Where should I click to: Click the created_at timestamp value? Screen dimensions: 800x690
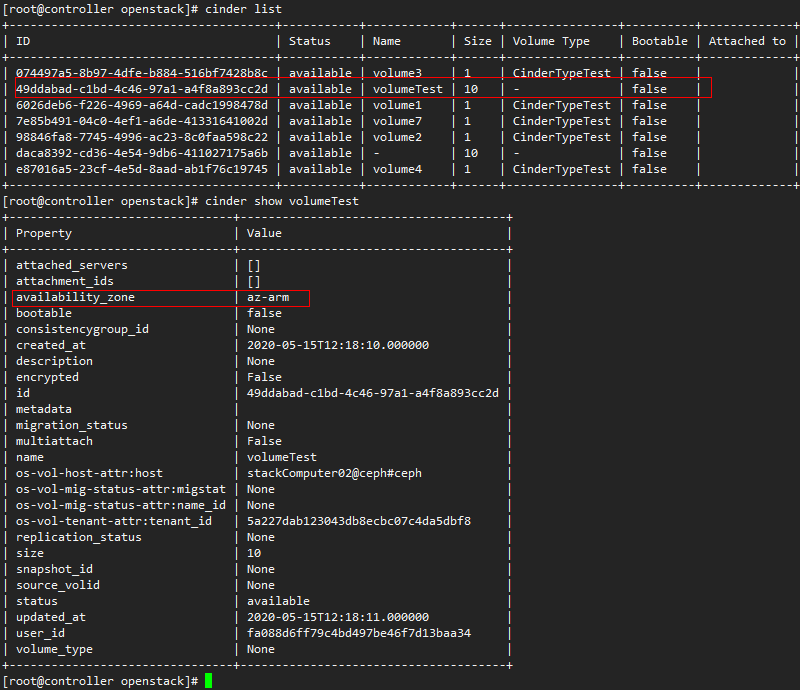click(x=338, y=345)
